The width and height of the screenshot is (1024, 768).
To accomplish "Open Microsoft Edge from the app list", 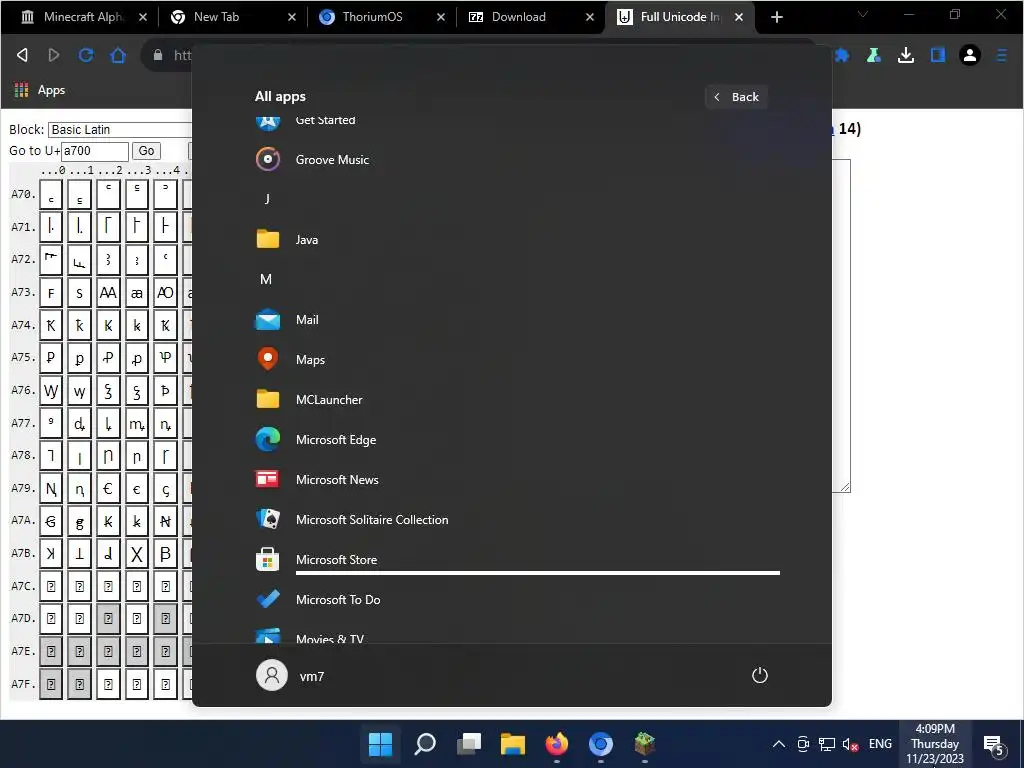I will [516, 440].
